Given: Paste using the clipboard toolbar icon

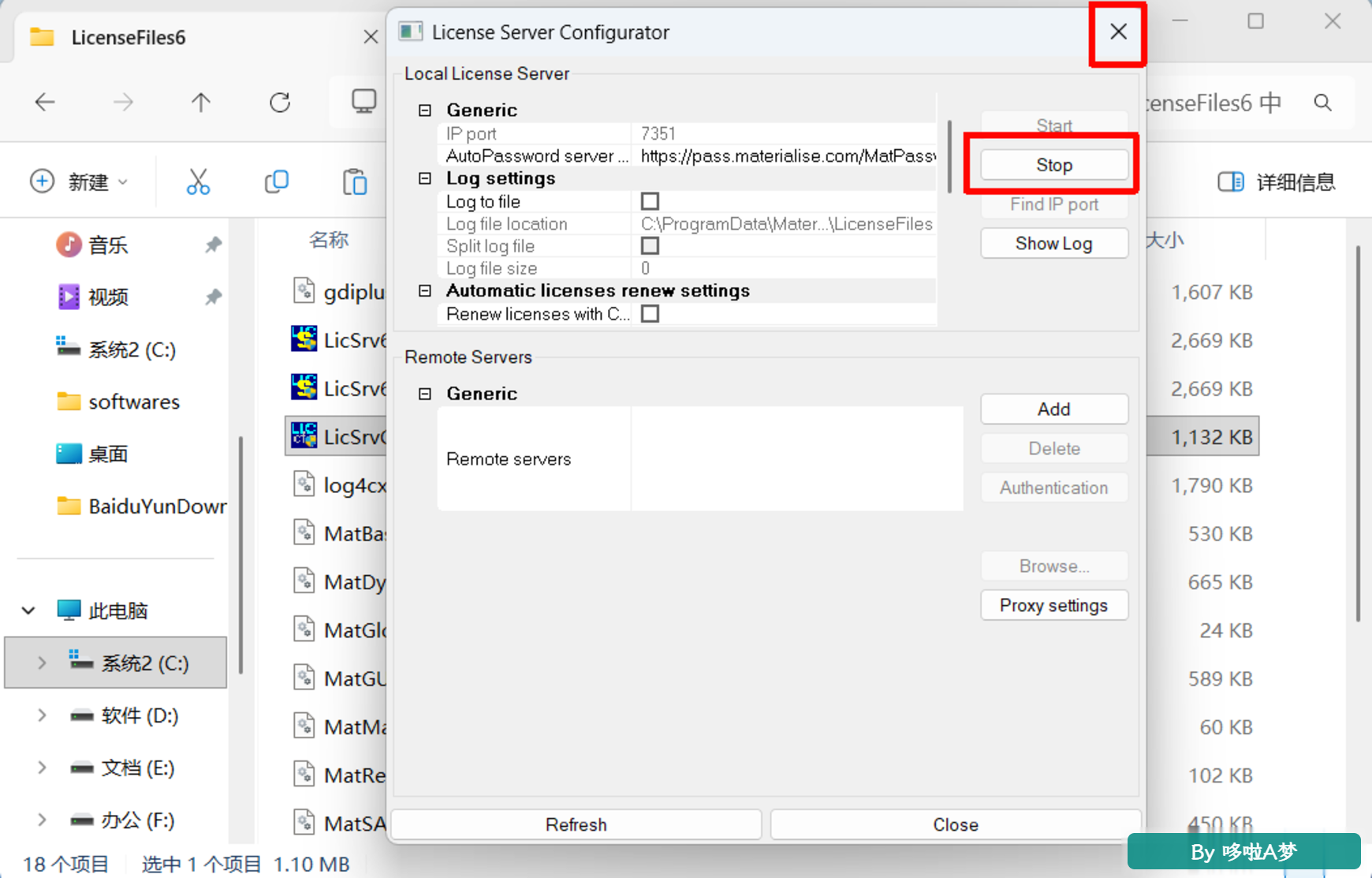Looking at the screenshot, I should (355, 181).
